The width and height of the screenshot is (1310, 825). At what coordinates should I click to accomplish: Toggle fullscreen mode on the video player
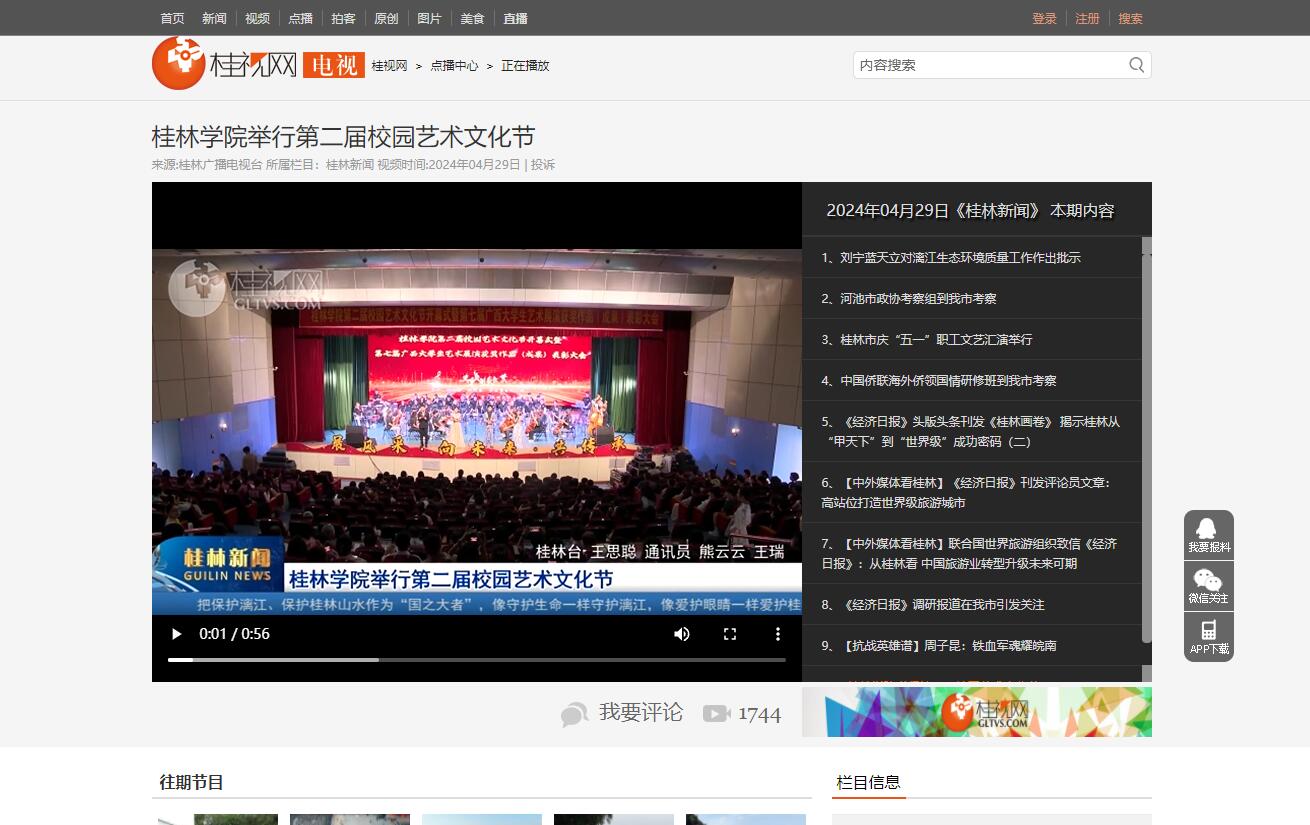[x=730, y=634]
